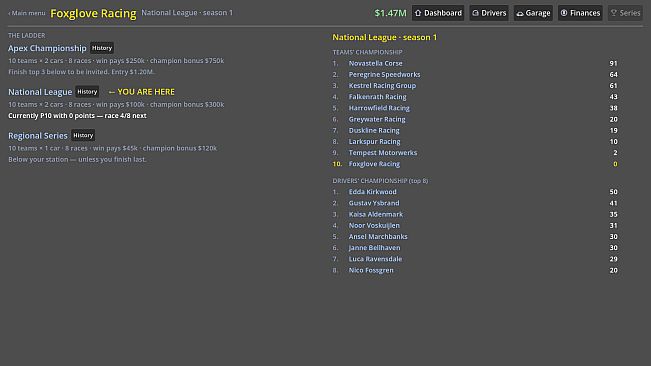Click the $1.47M balance
Image resolution: width=651 pixels, height=366 pixels.
(390, 13)
